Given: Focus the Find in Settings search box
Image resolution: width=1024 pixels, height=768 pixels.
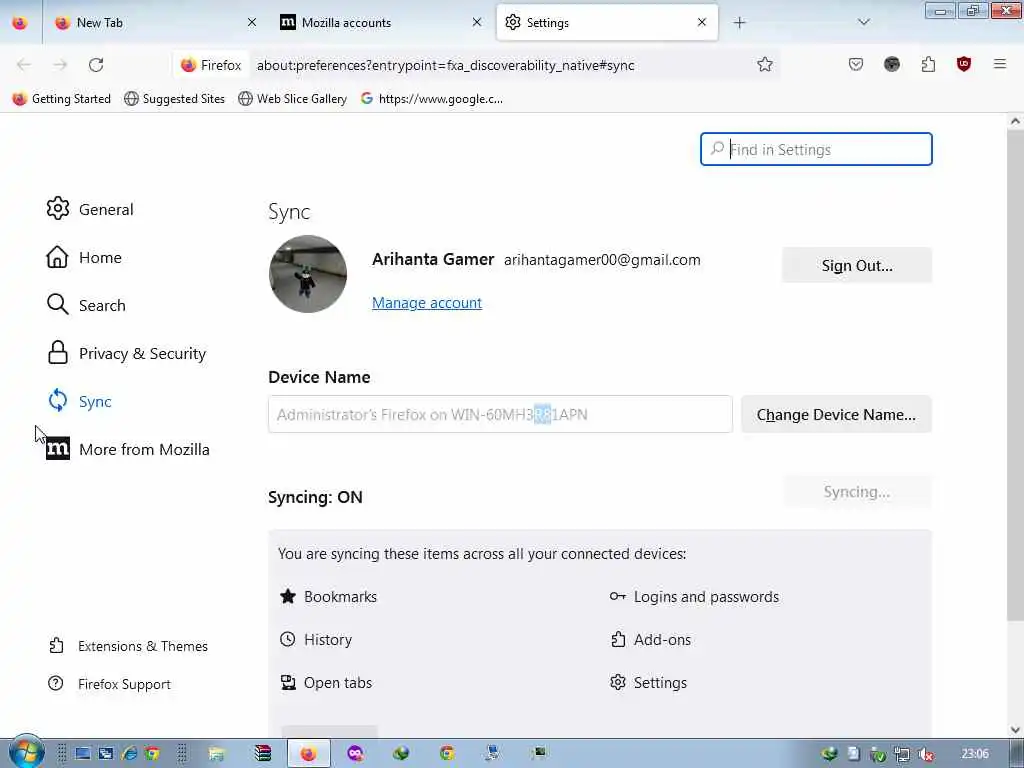Looking at the screenshot, I should point(816,149).
